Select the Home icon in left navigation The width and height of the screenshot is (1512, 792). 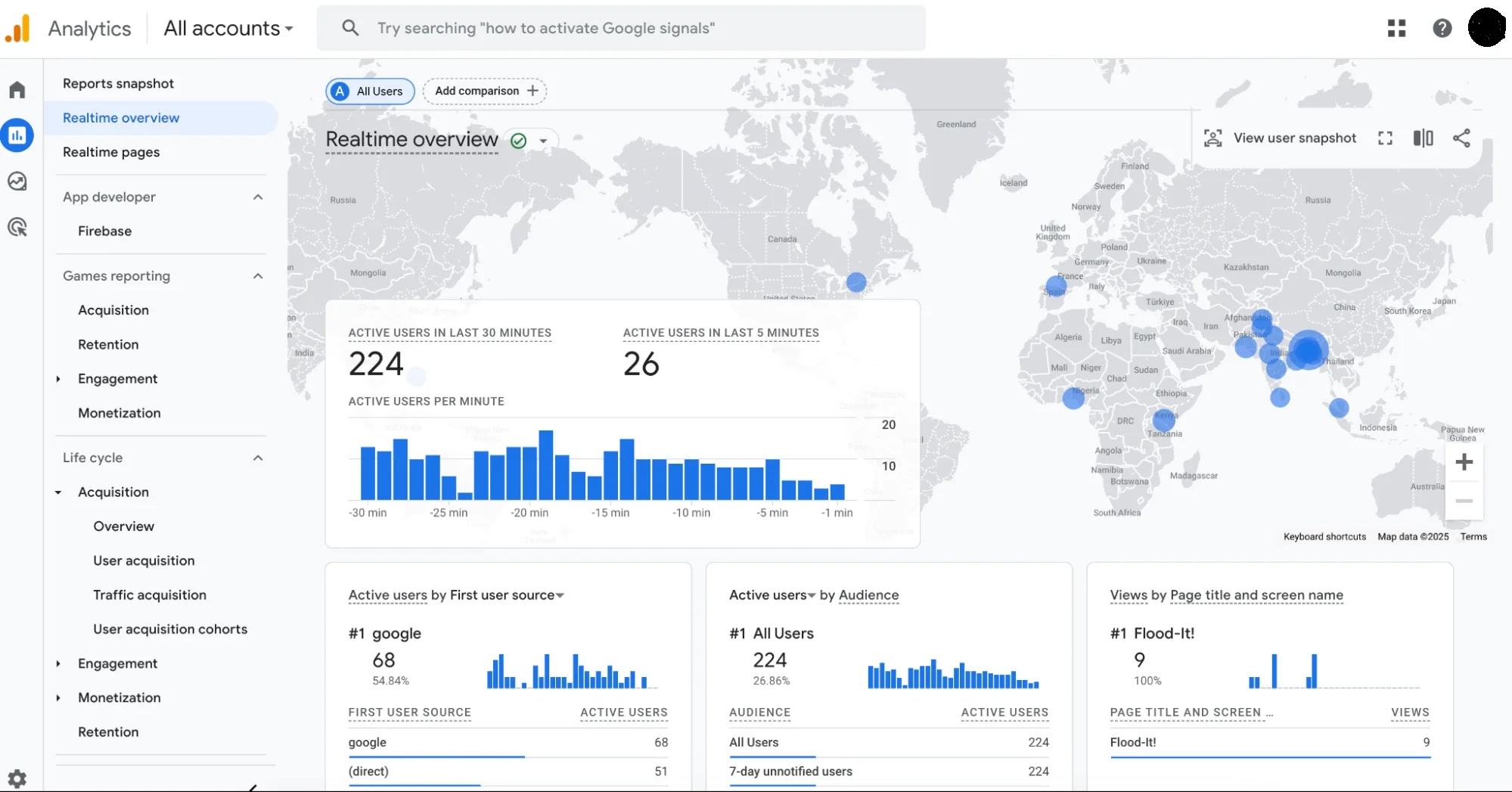(x=17, y=89)
